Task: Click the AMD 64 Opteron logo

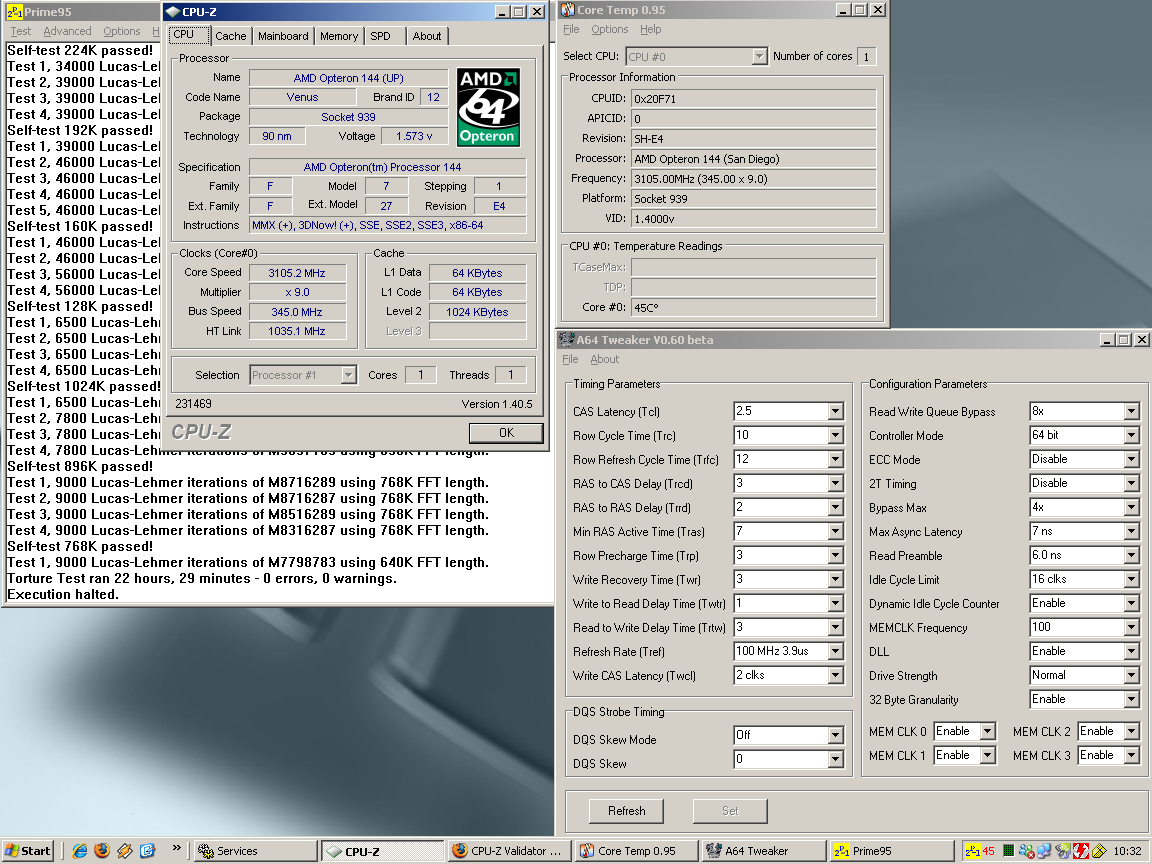Action: [x=487, y=107]
